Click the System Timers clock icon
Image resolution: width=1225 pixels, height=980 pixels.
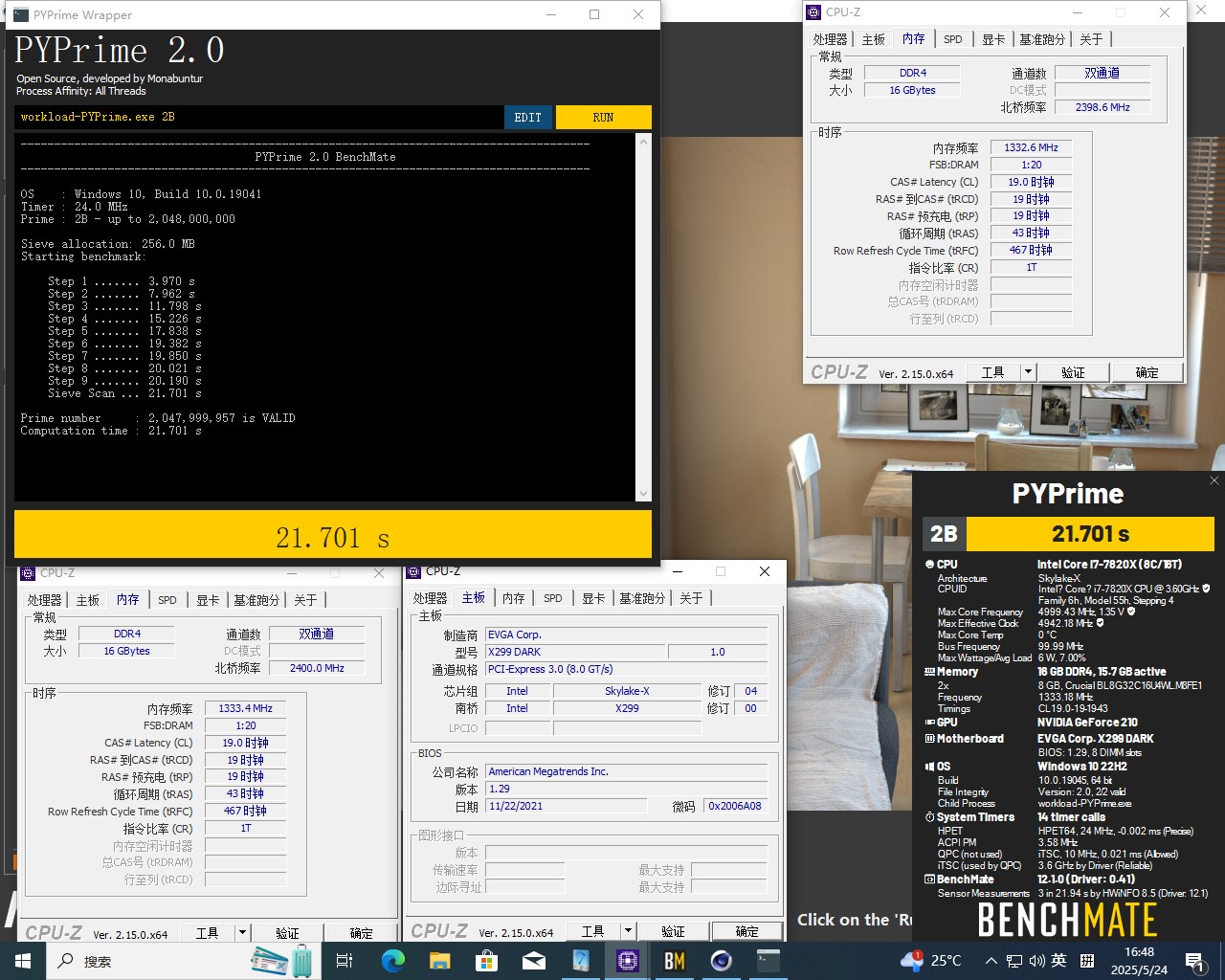tap(929, 817)
